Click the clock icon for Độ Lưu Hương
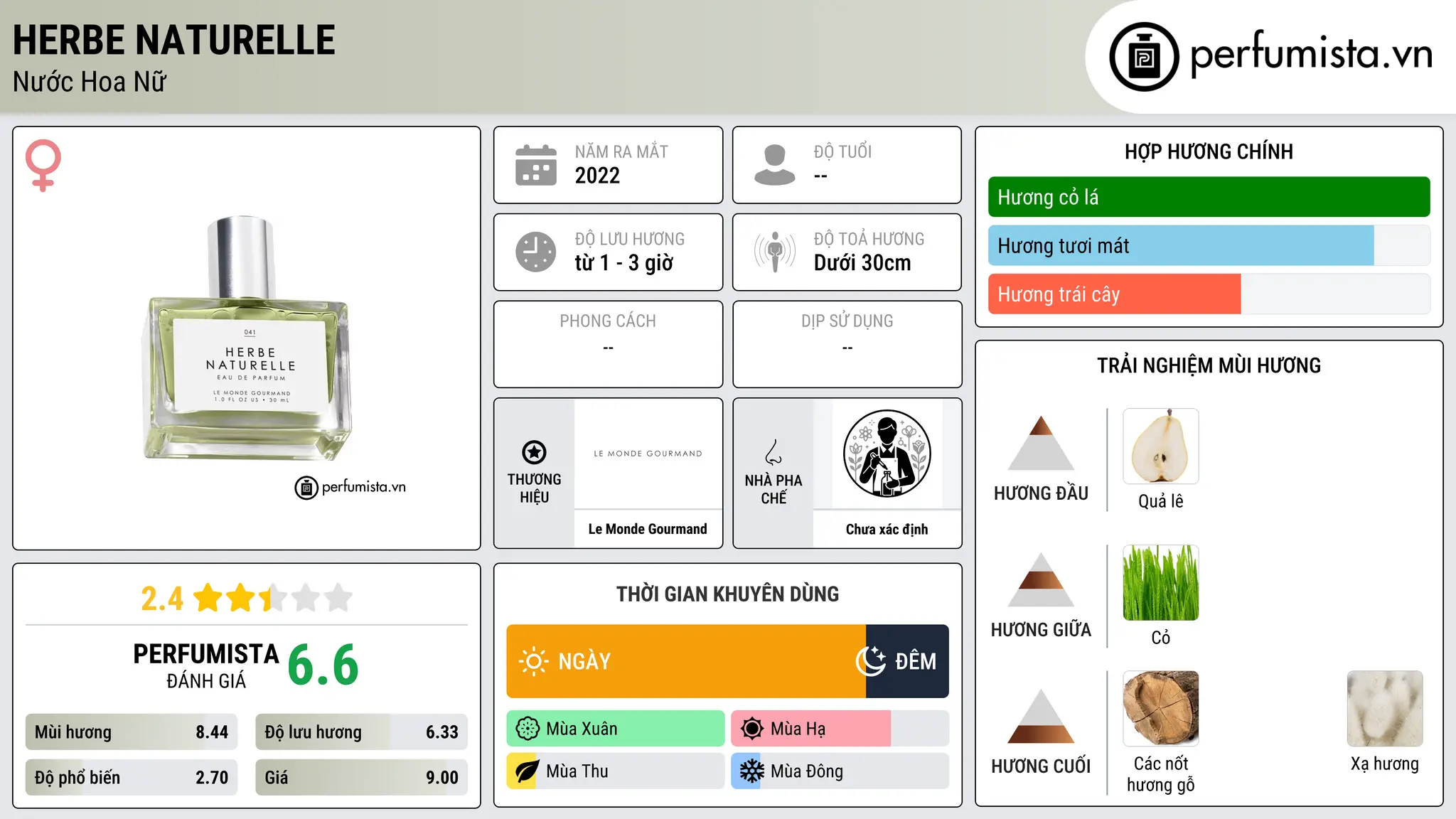 click(x=536, y=252)
